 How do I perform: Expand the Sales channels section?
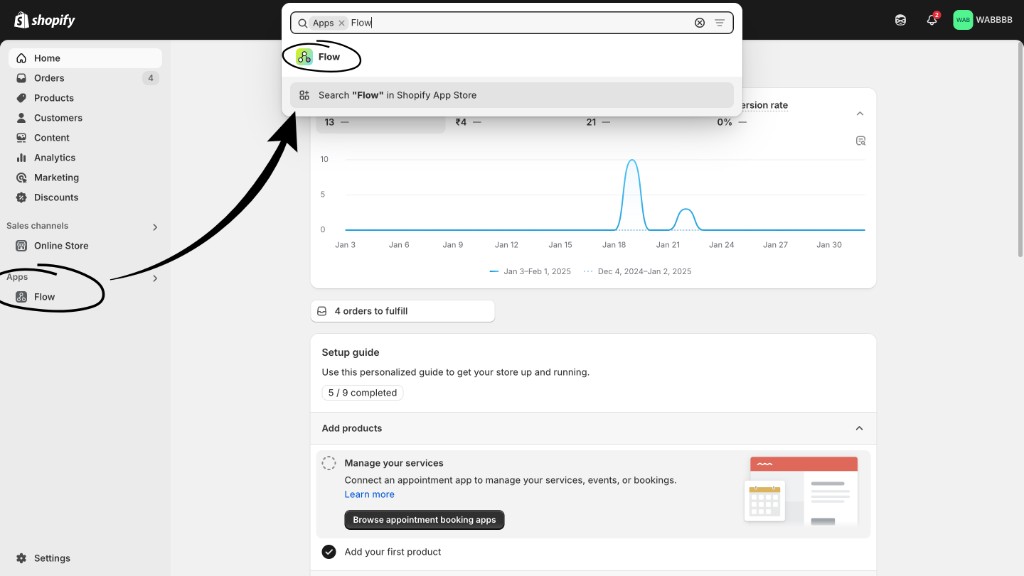(x=155, y=227)
